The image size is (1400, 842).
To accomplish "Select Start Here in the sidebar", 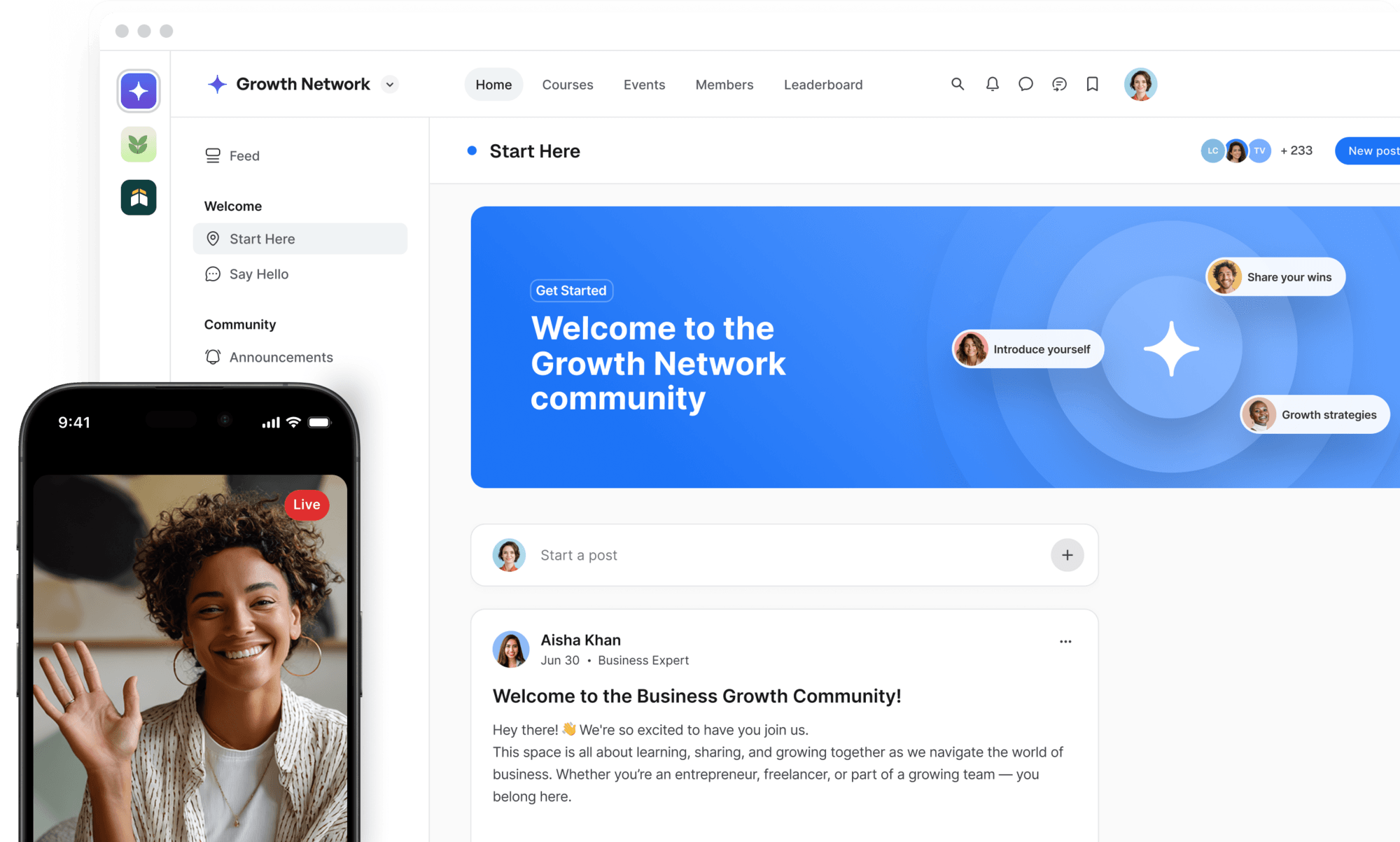I will (x=300, y=239).
